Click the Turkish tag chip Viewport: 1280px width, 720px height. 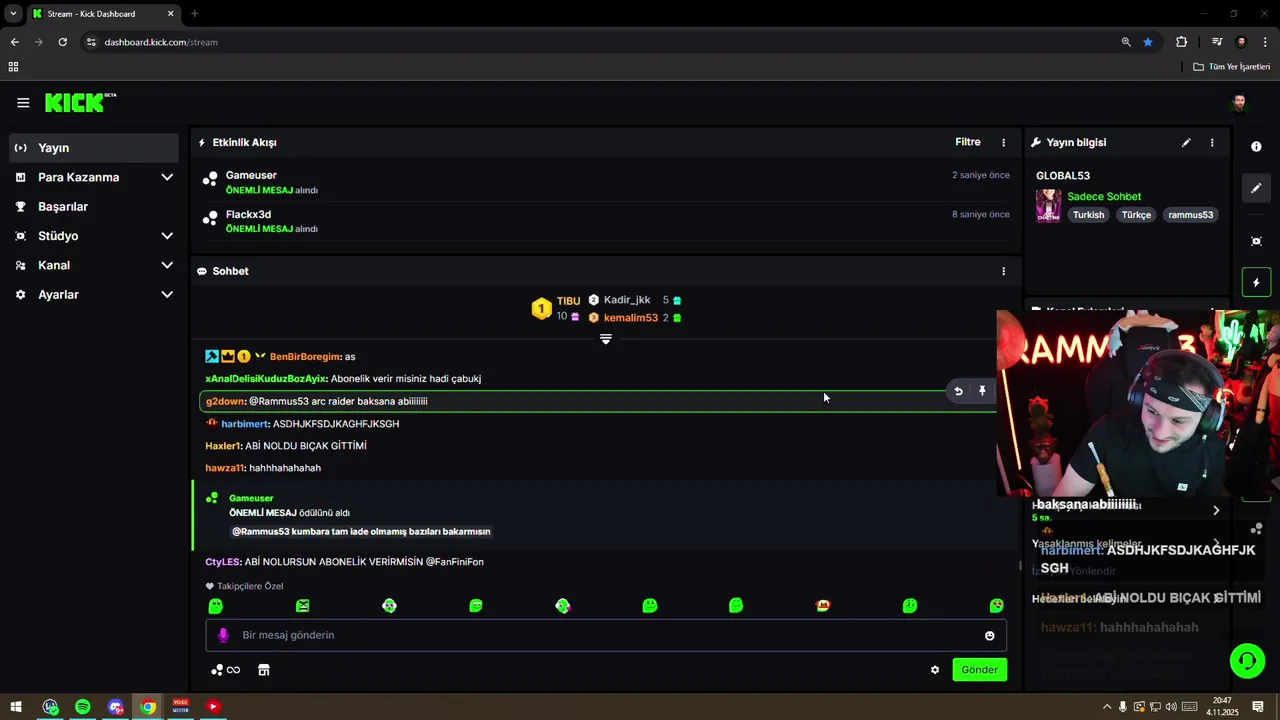[x=1089, y=215]
